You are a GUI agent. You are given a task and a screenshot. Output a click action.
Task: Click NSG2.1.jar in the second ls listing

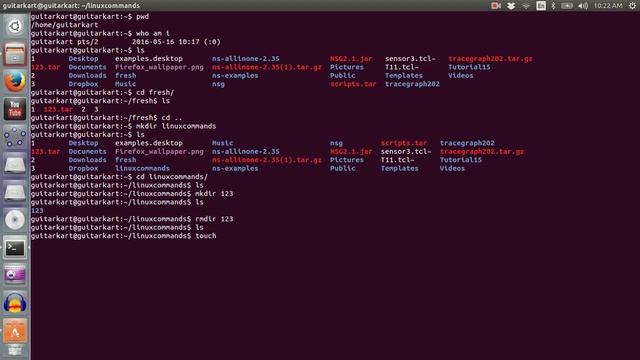click(351, 151)
